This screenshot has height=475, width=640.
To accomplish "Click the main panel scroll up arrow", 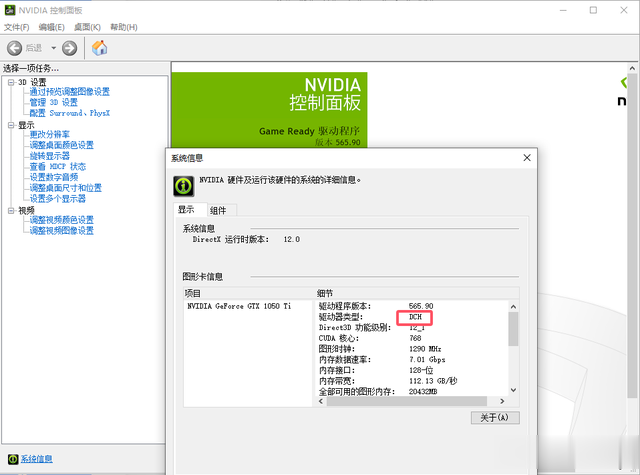I will tap(632, 68).
